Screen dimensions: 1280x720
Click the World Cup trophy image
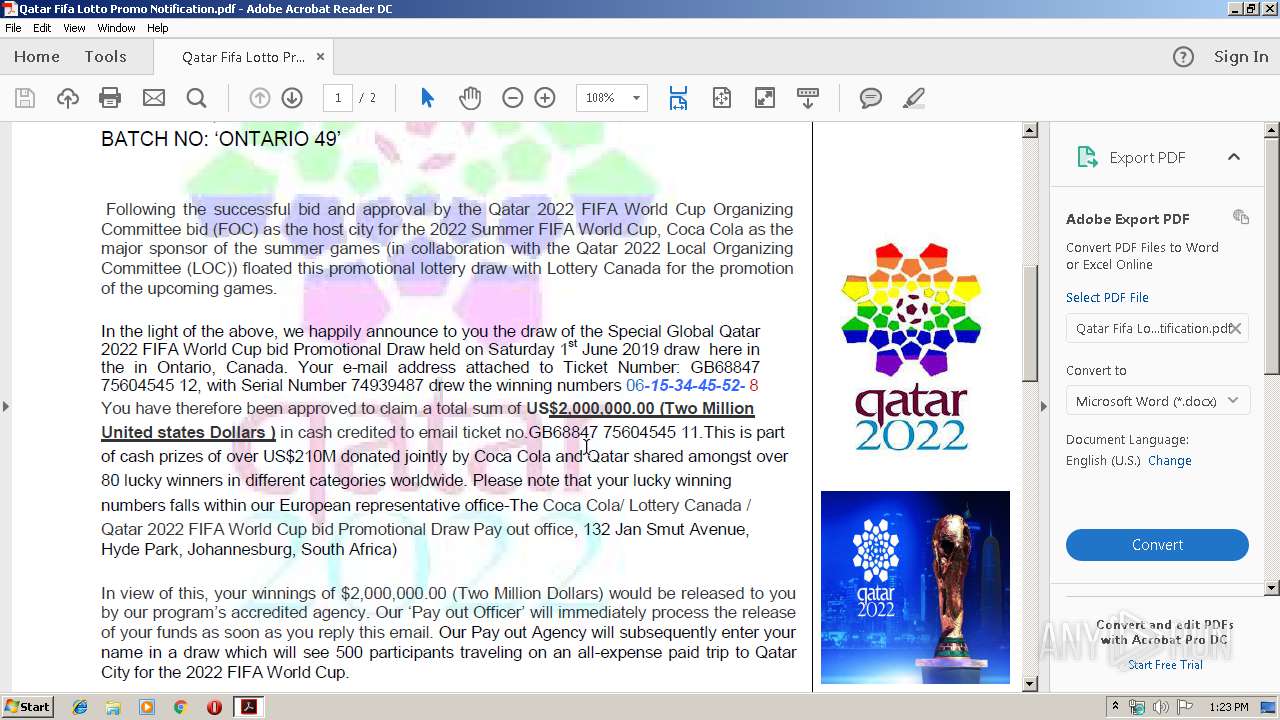[x=915, y=587]
